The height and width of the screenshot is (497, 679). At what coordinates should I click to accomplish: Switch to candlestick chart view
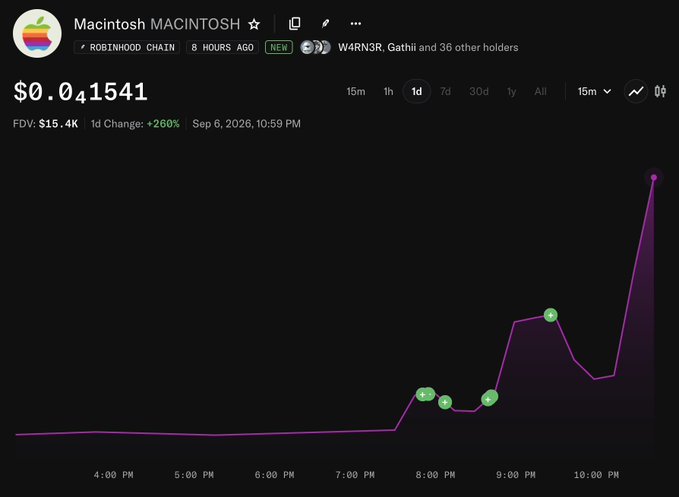pyautogui.click(x=660, y=91)
